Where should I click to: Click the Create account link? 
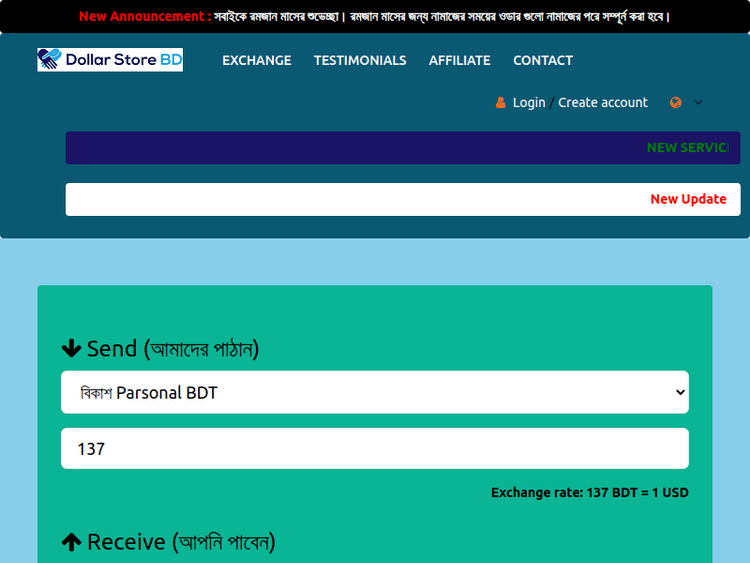[x=603, y=102]
